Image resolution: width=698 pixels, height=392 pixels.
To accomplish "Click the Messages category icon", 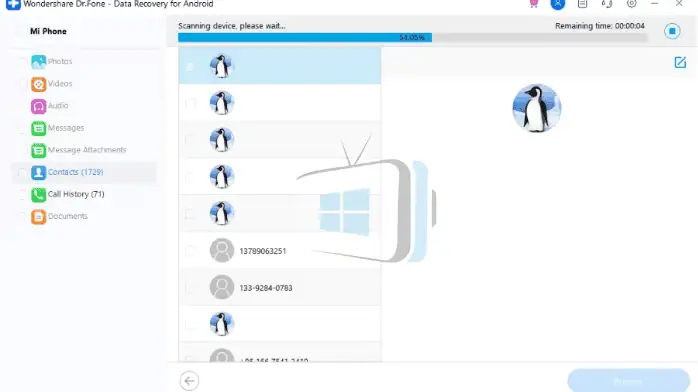I will point(38,128).
